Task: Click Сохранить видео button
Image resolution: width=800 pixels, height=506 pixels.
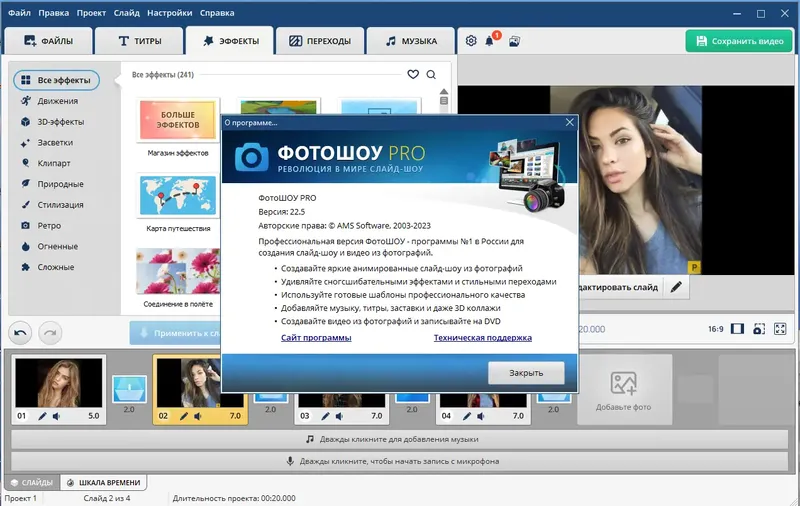Action: pyautogui.click(x=739, y=41)
